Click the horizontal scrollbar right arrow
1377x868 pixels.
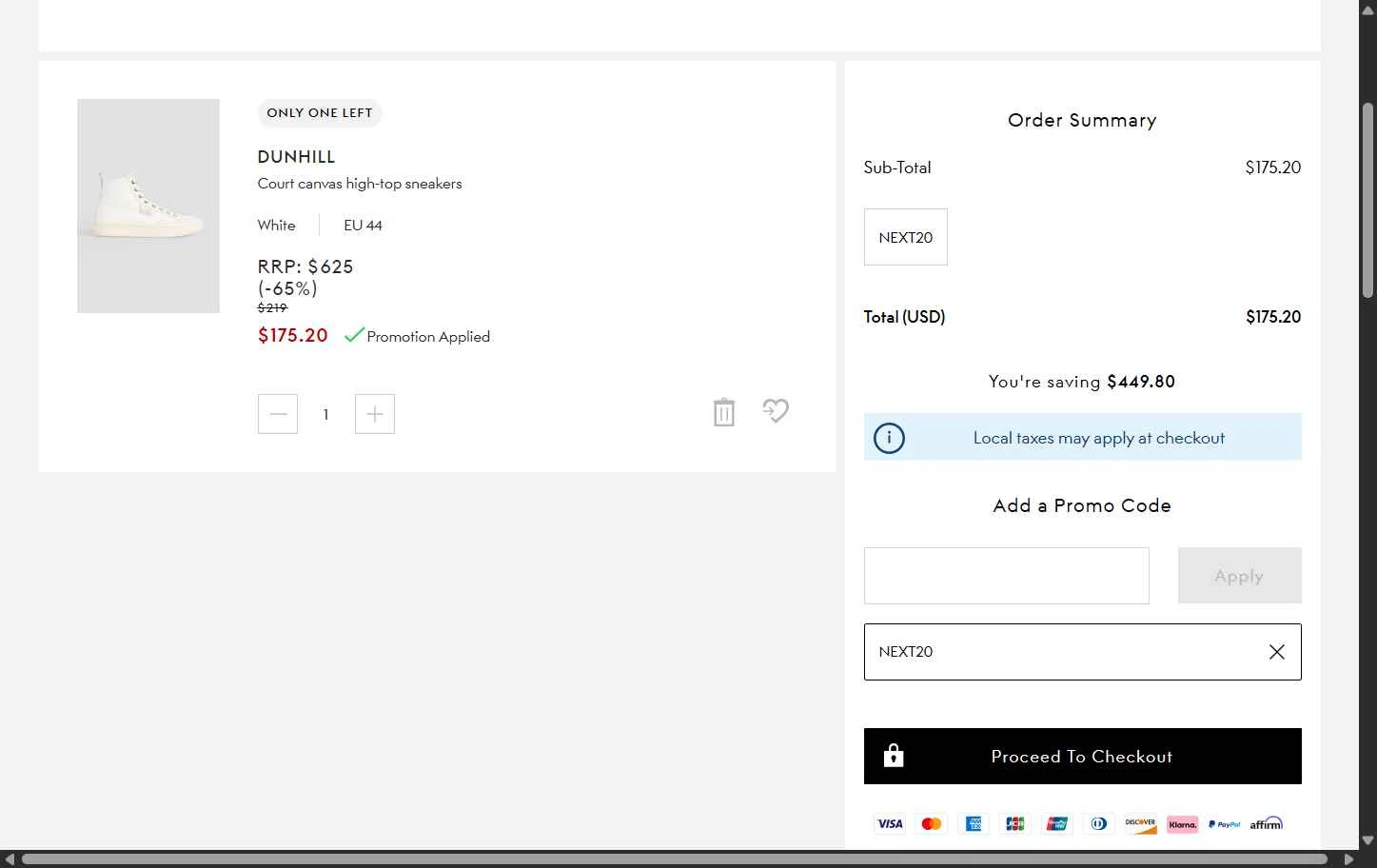(1348, 859)
